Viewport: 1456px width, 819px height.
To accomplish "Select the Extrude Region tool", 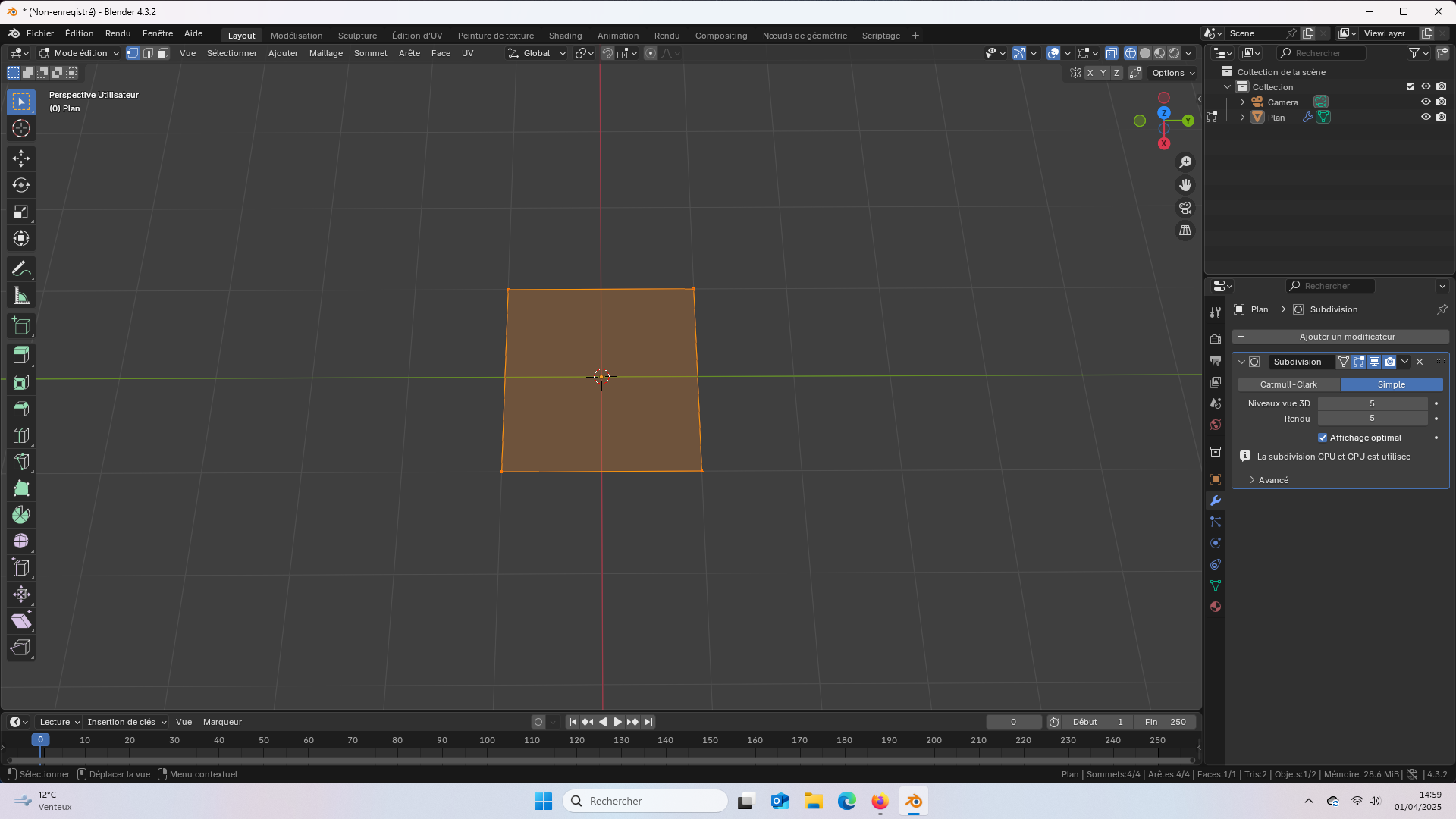I will [x=21, y=355].
